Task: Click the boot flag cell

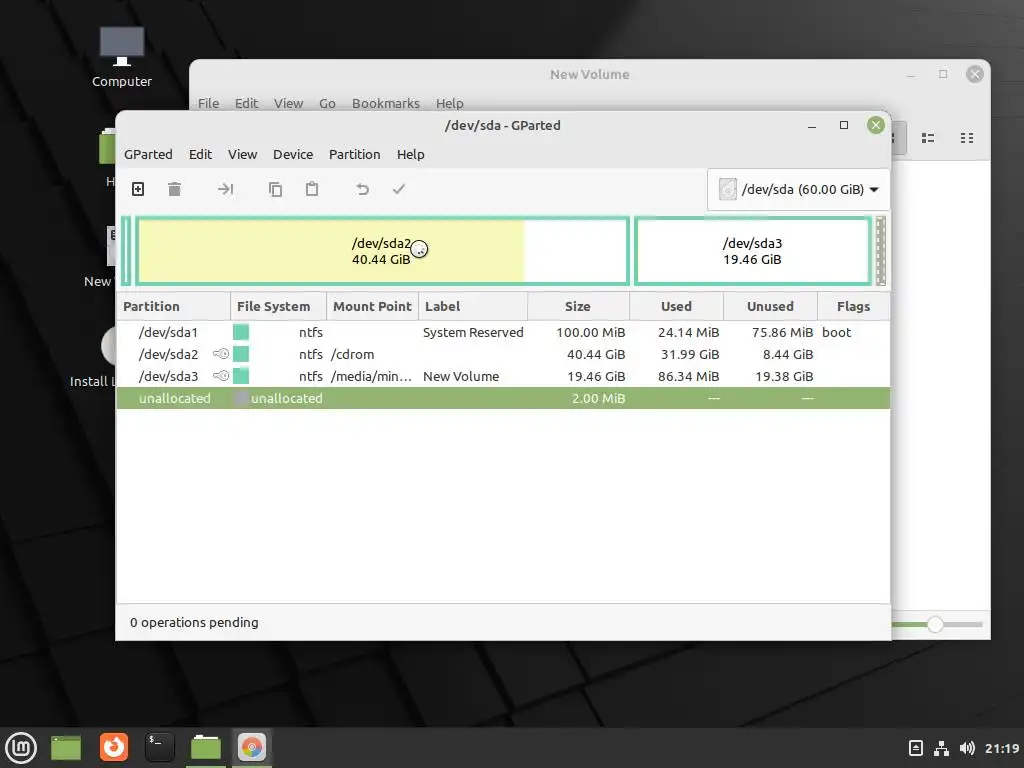Action: pyautogui.click(x=837, y=332)
